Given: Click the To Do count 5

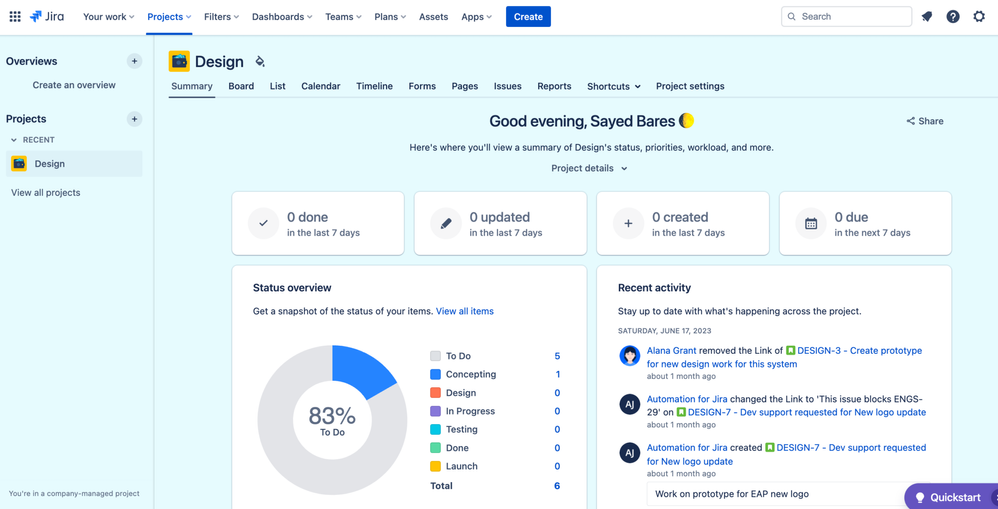Looking at the screenshot, I should click(557, 356).
